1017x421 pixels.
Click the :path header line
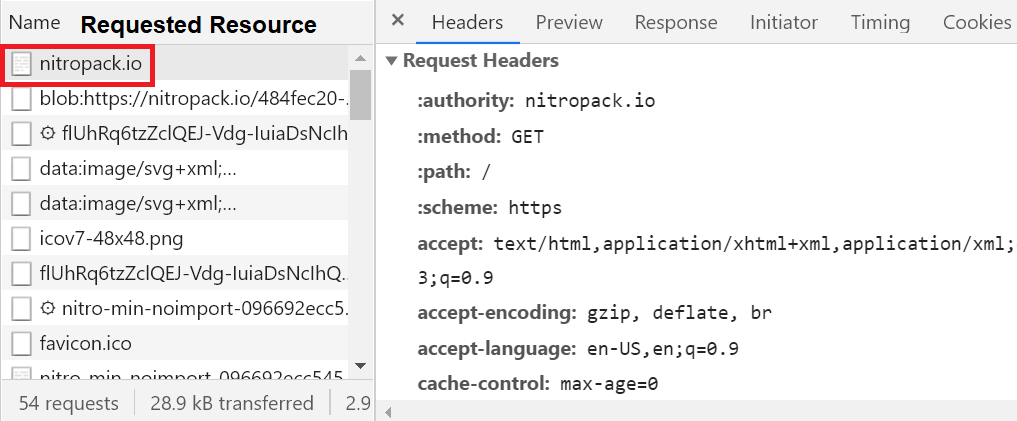coord(455,172)
